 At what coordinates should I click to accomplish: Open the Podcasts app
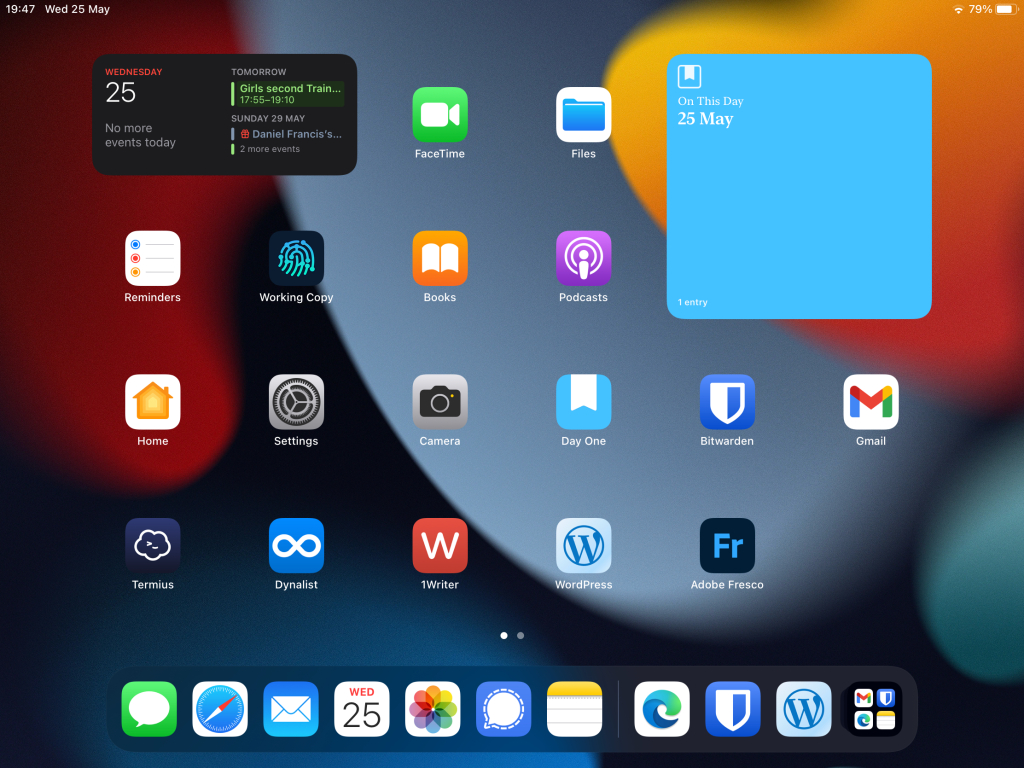[583, 259]
